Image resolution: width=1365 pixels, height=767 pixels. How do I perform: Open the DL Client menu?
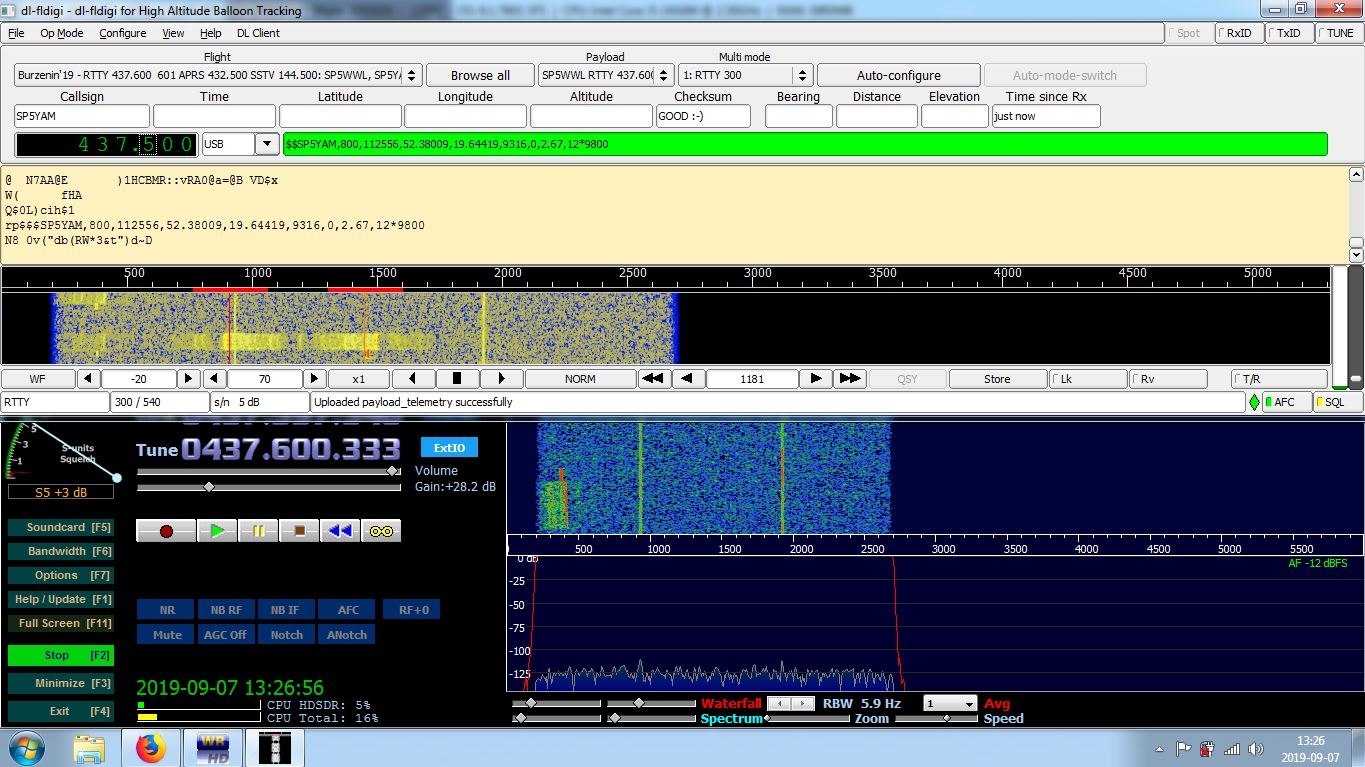(258, 33)
